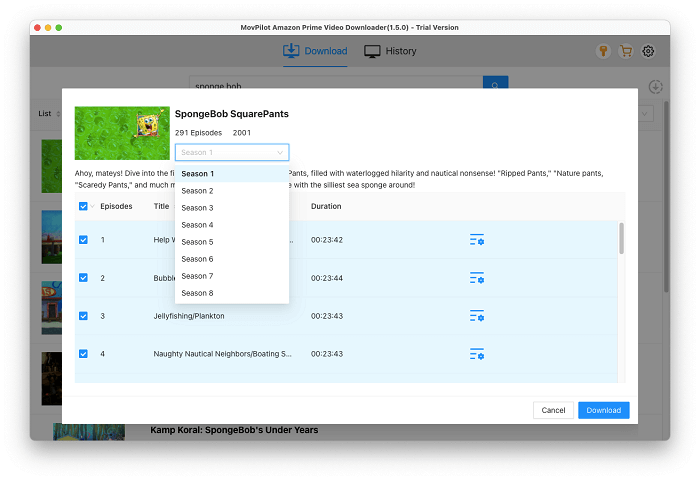The image size is (700, 480).
Task: Choose Season 4 from dropdown list
Action: tap(198, 225)
